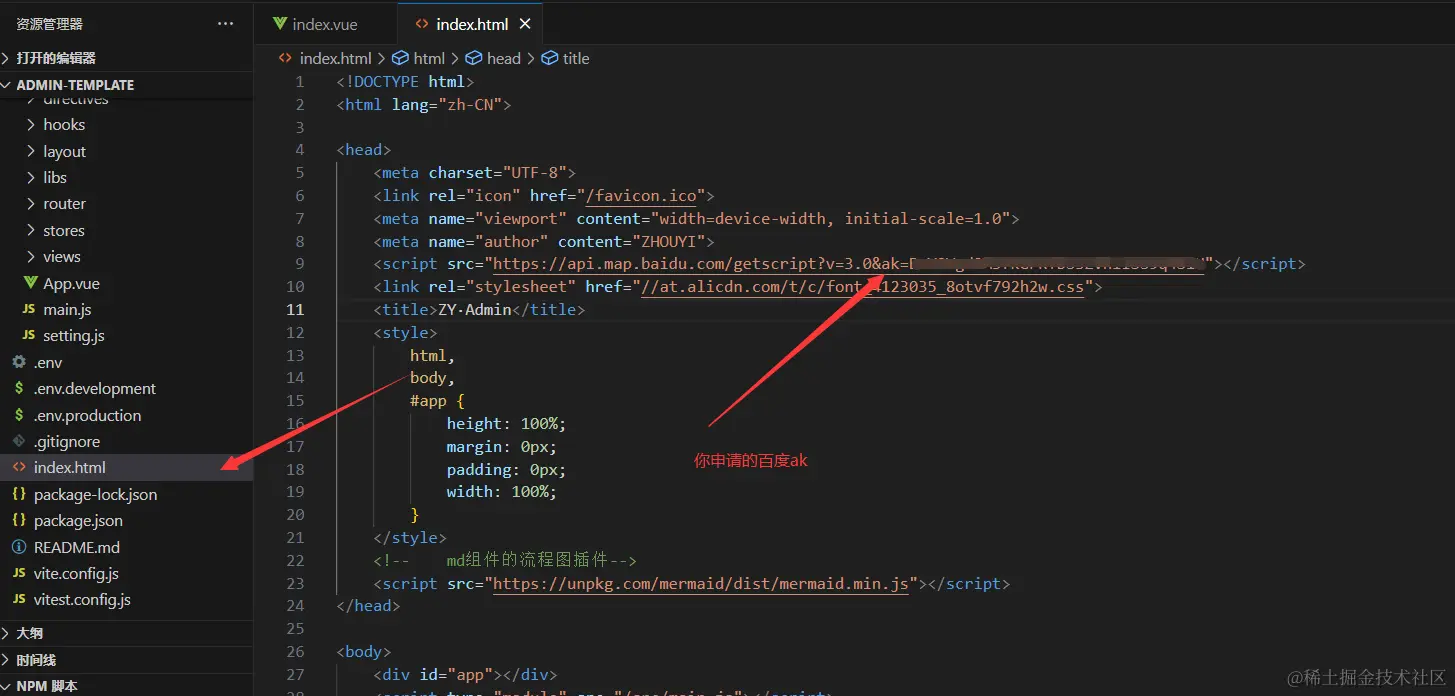Viewport: 1455px width, 696px height.
Task: Click the info icon beside README.md
Action: 18,547
